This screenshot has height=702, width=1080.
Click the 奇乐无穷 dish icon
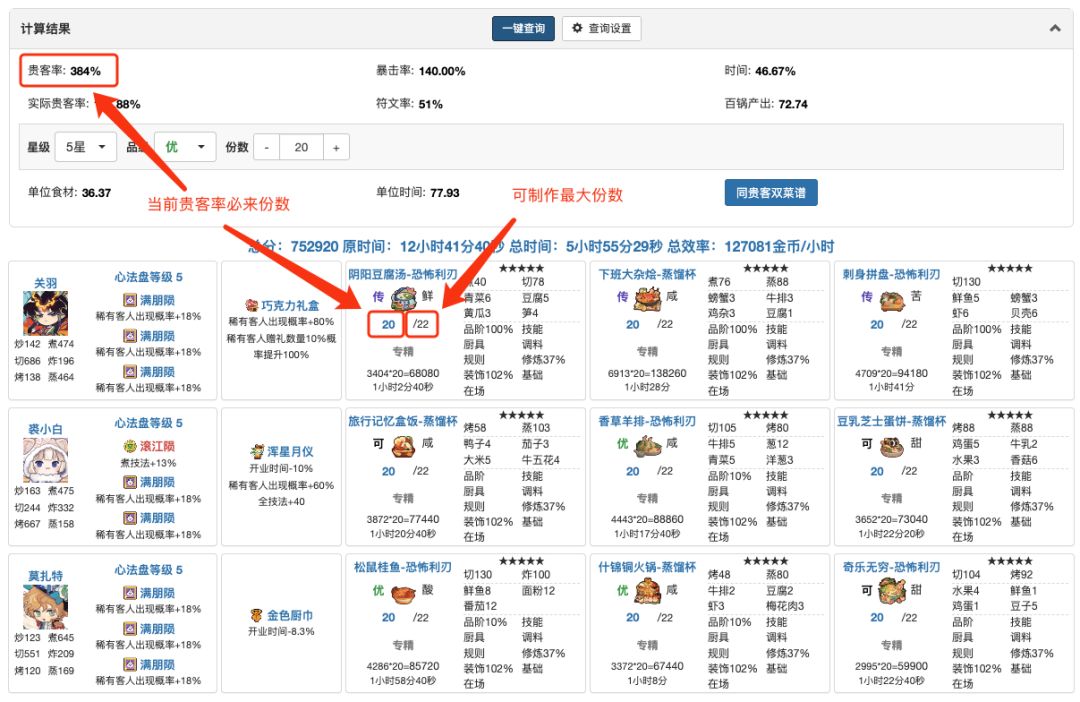[x=892, y=592]
